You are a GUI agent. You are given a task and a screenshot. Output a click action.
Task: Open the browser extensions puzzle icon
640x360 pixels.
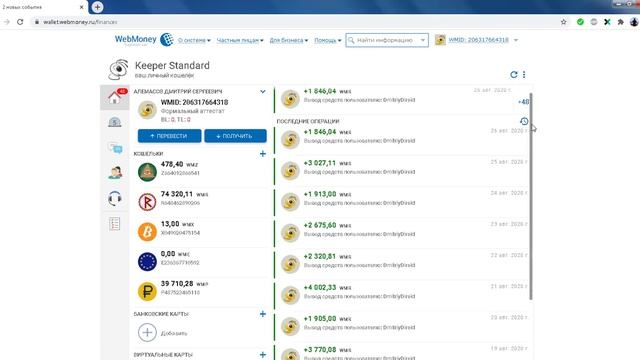620,22
